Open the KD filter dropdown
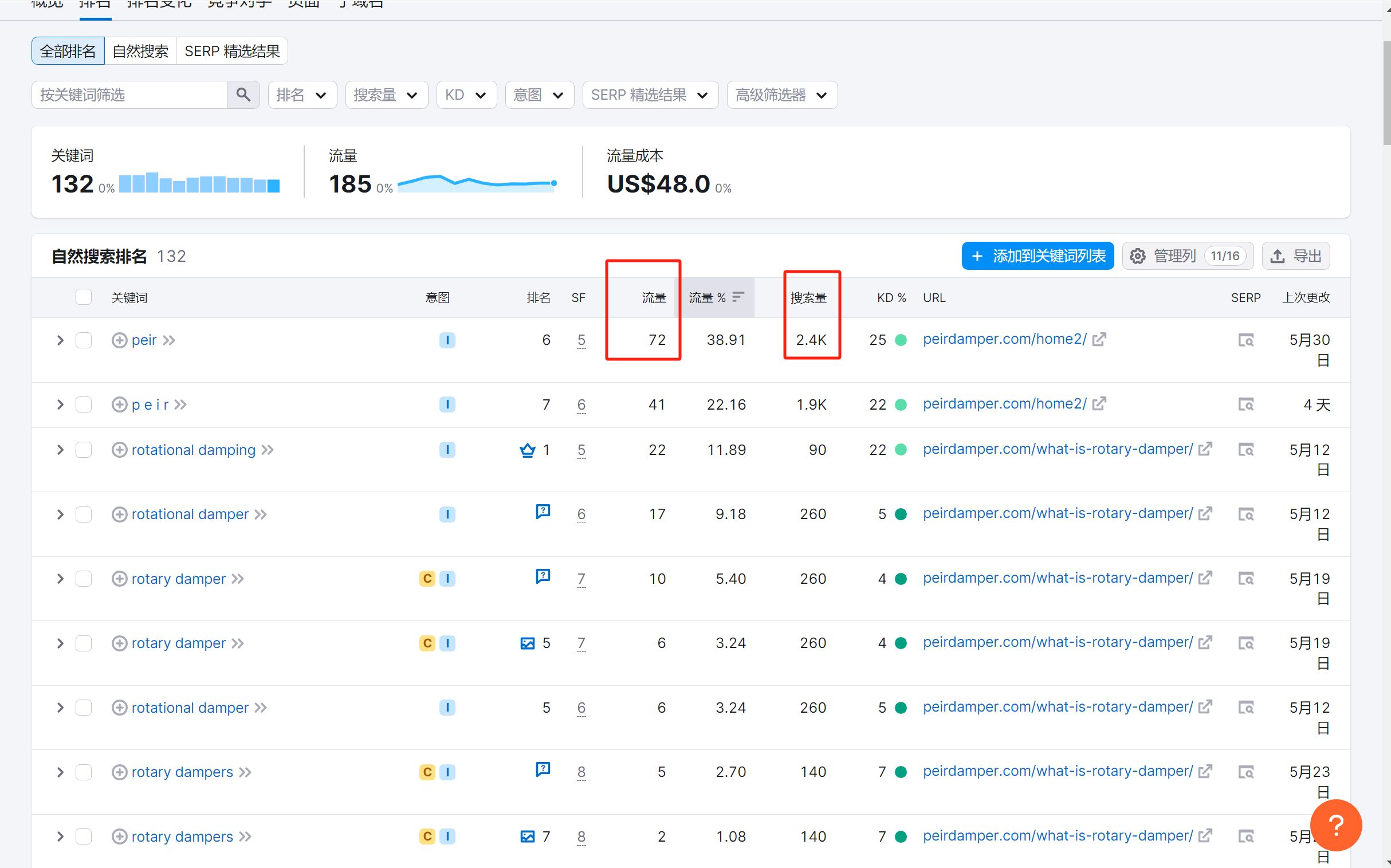This screenshot has height=868, width=1391. coord(466,95)
